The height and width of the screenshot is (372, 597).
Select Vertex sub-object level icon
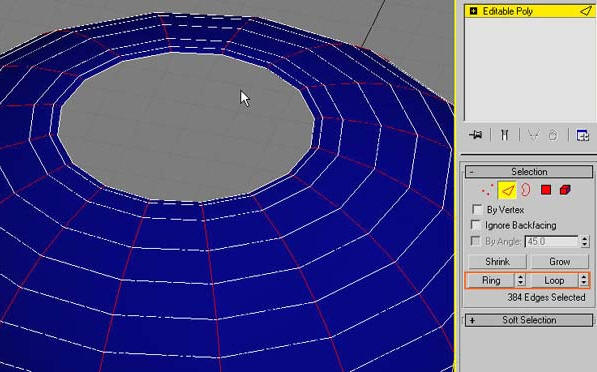pos(487,190)
